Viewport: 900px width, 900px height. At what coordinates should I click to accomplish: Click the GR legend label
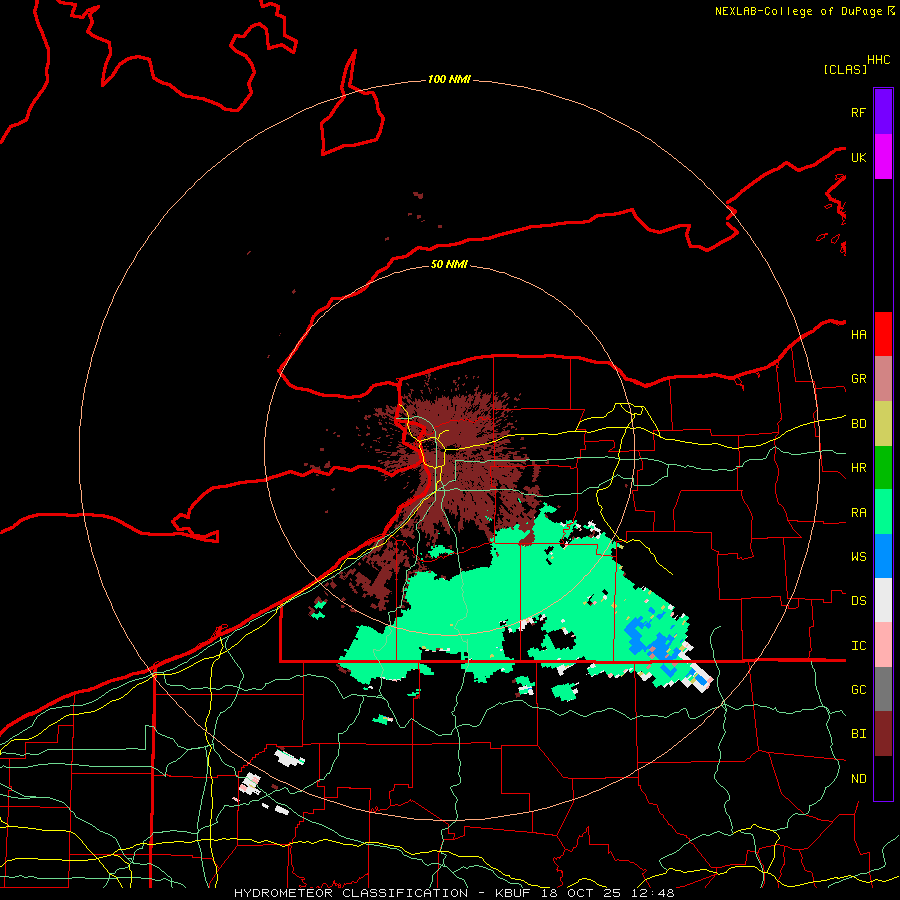click(x=858, y=379)
